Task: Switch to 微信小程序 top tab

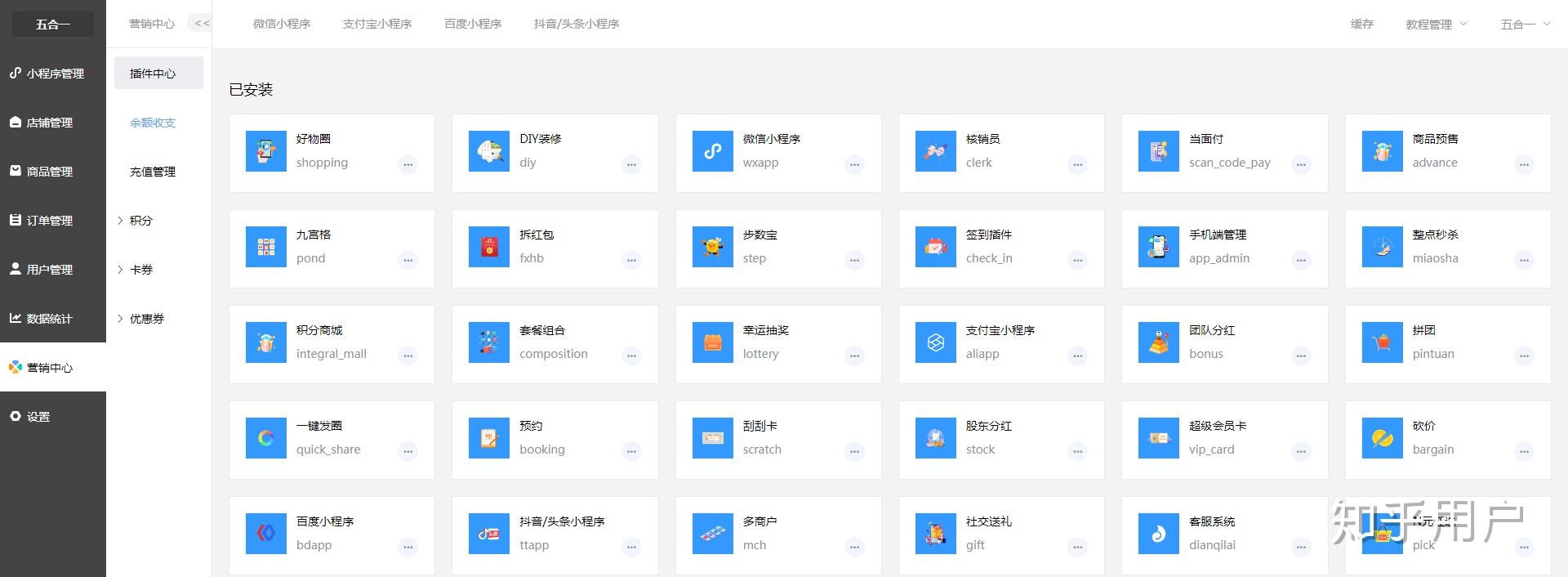Action: click(x=282, y=25)
